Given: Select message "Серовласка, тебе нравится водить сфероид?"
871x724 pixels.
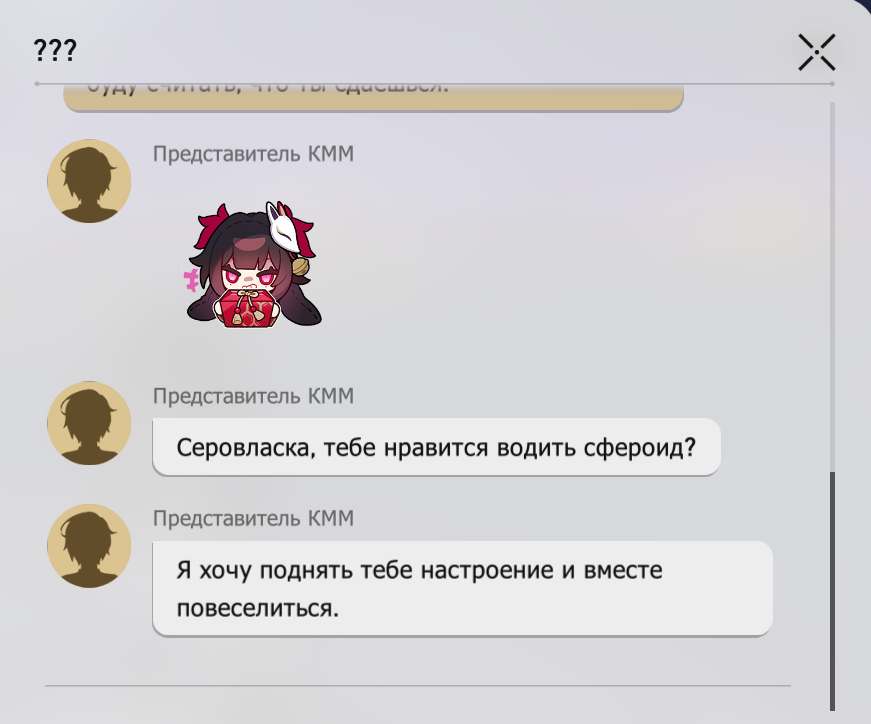Looking at the screenshot, I should click(x=437, y=447).
